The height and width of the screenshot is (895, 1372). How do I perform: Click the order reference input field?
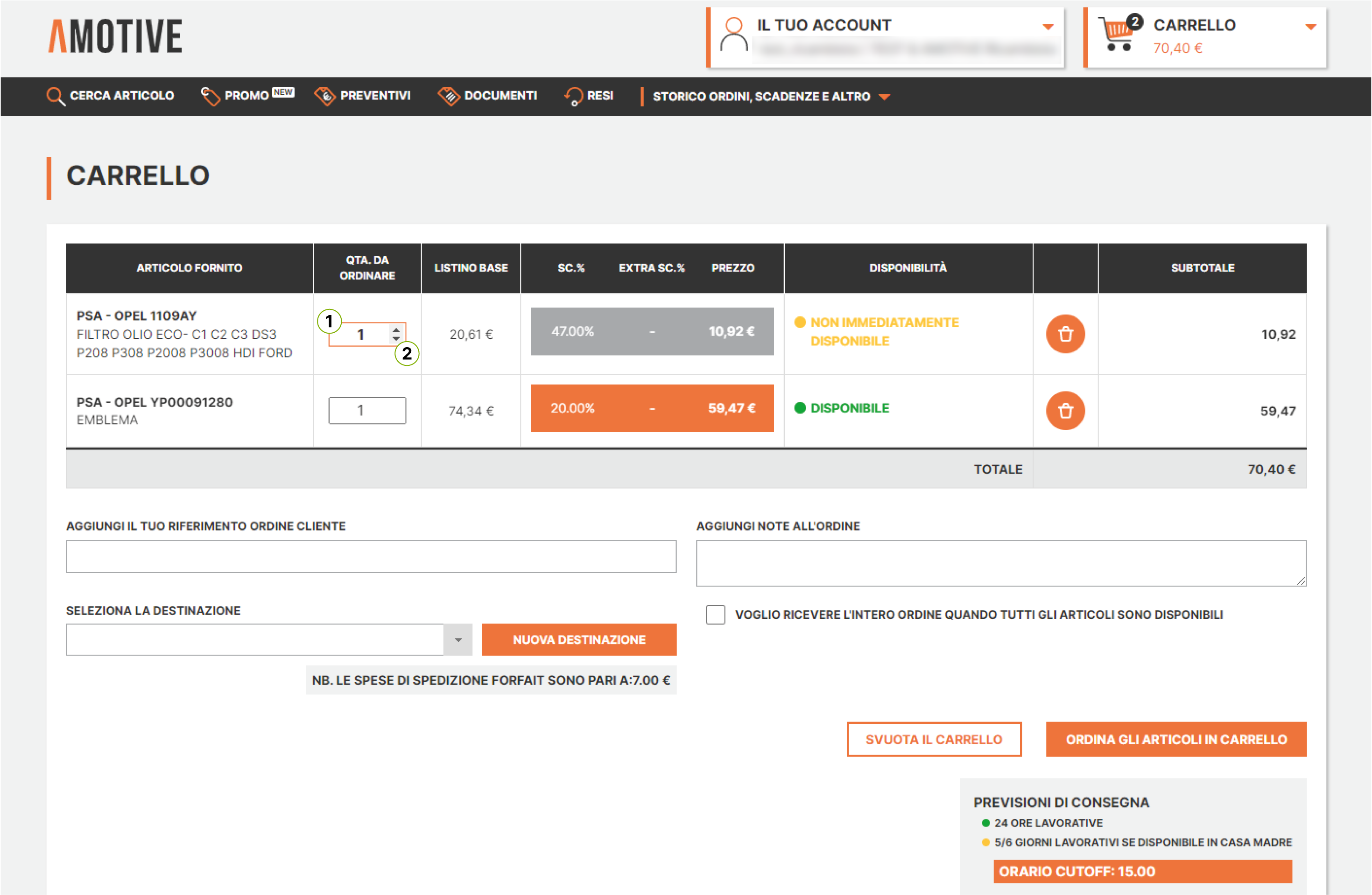click(x=371, y=556)
